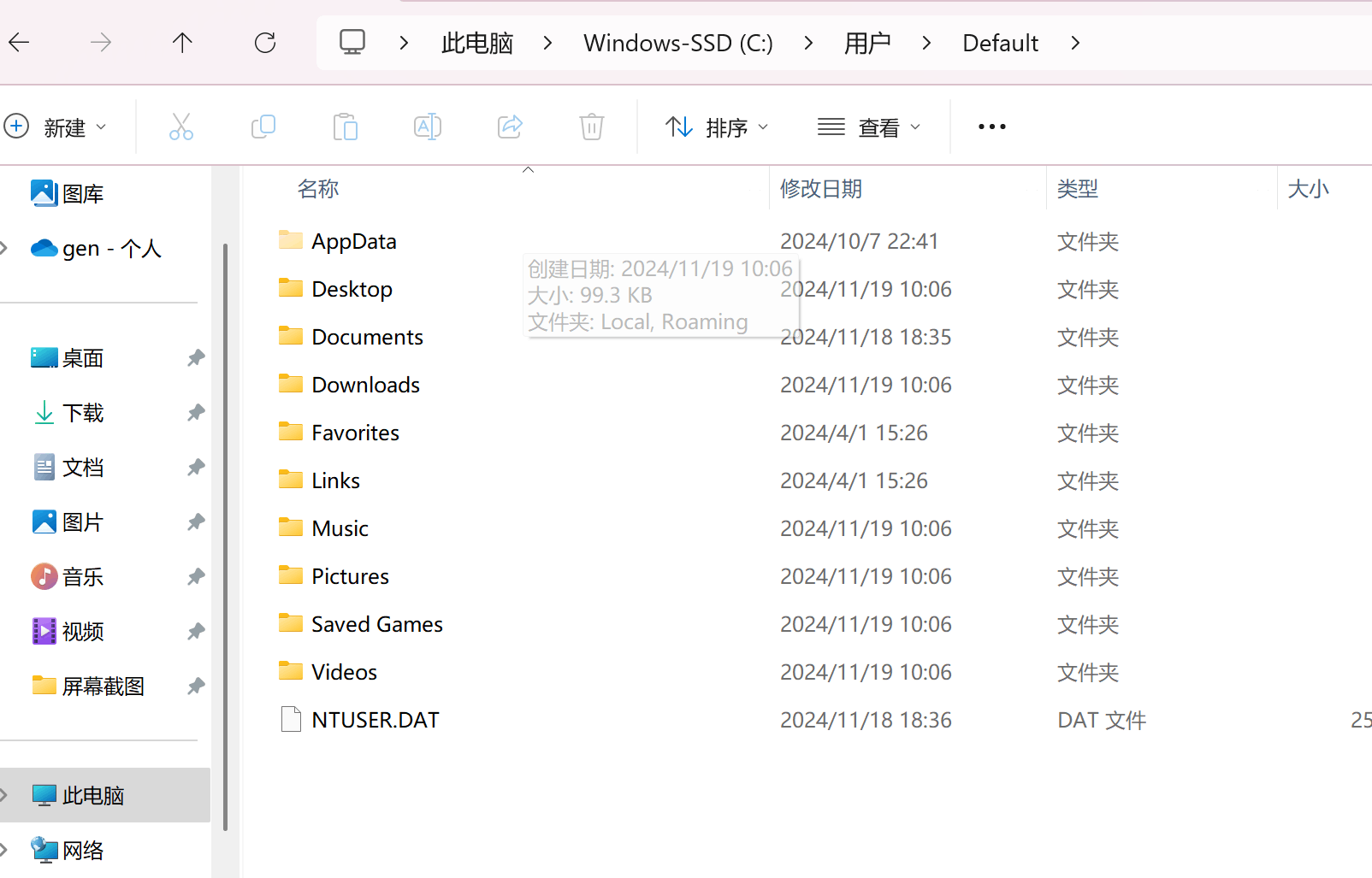Click the Delete trash icon

click(591, 127)
